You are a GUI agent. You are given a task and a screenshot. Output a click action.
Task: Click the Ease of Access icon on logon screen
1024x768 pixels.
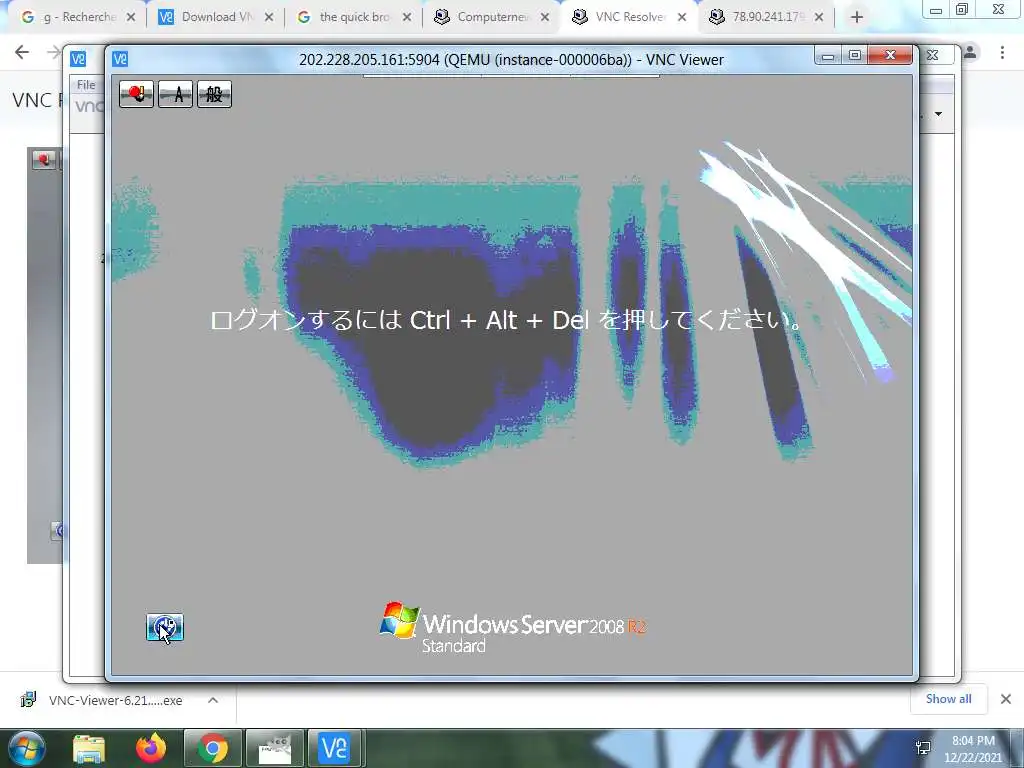(x=165, y=628)
